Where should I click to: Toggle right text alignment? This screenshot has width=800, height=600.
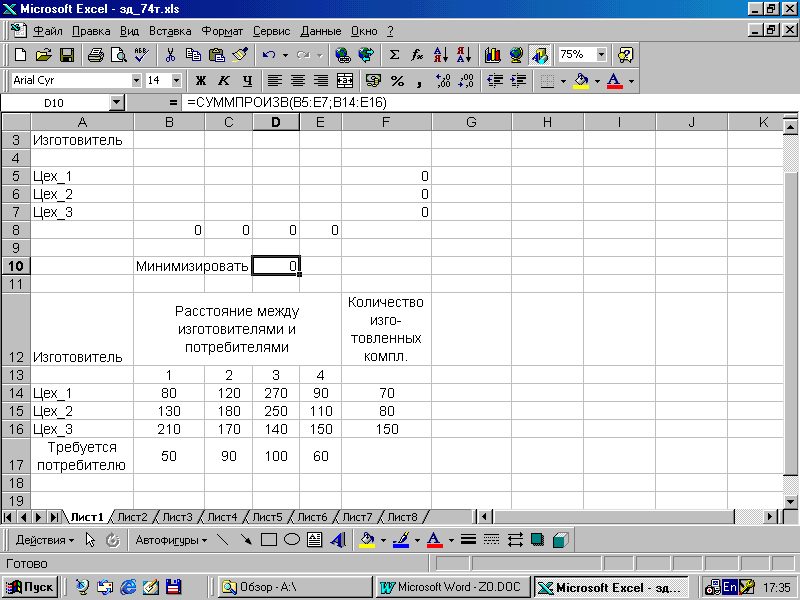point(321,81)
